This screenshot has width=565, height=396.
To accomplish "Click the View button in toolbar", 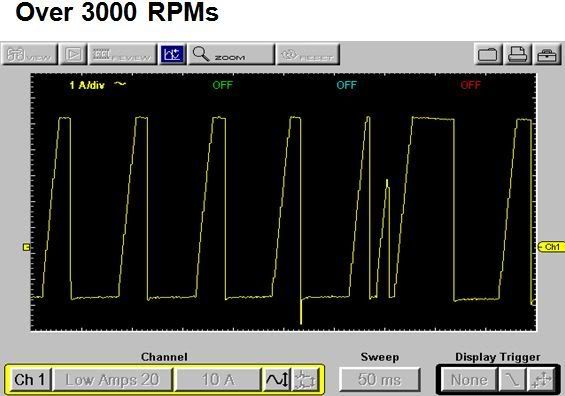I will coord(30,54).
